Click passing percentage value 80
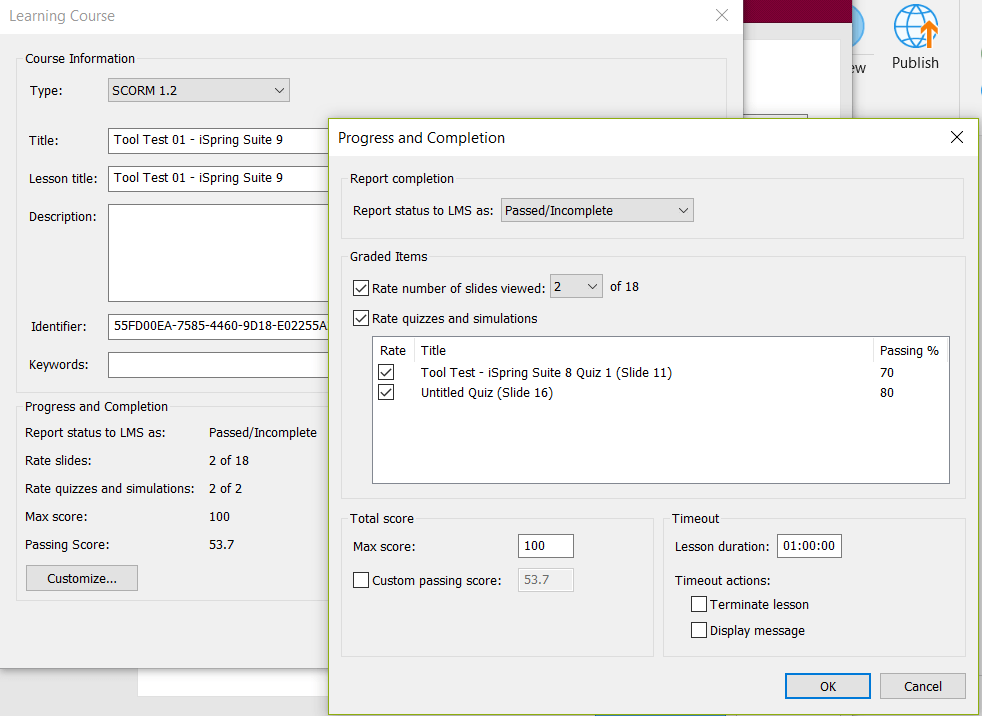 pos(887,392)
